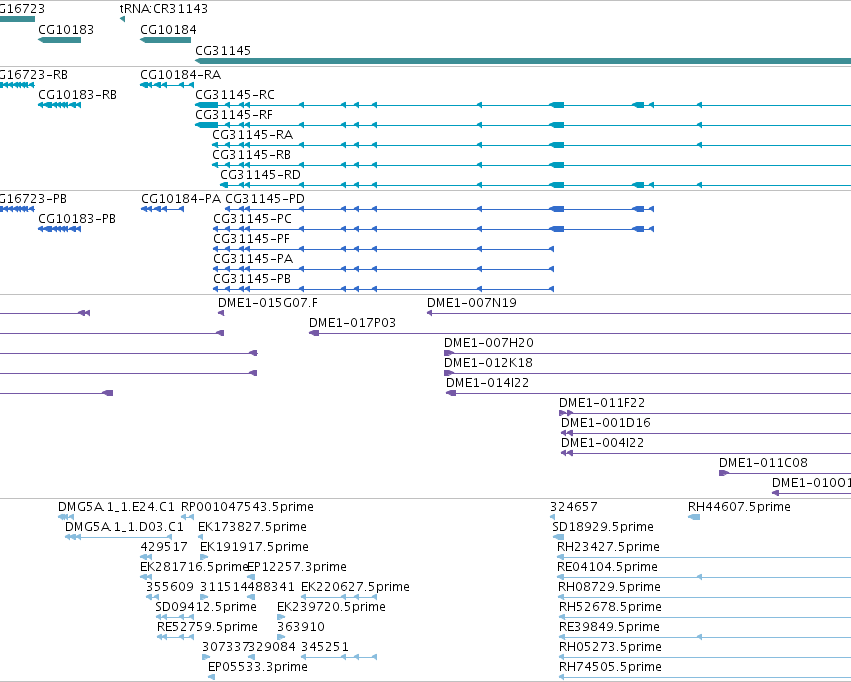Click EST label RH52678.5prime
Image resolution: width=851 pixels, height=682 pixels.
click(x=611, y=607)
